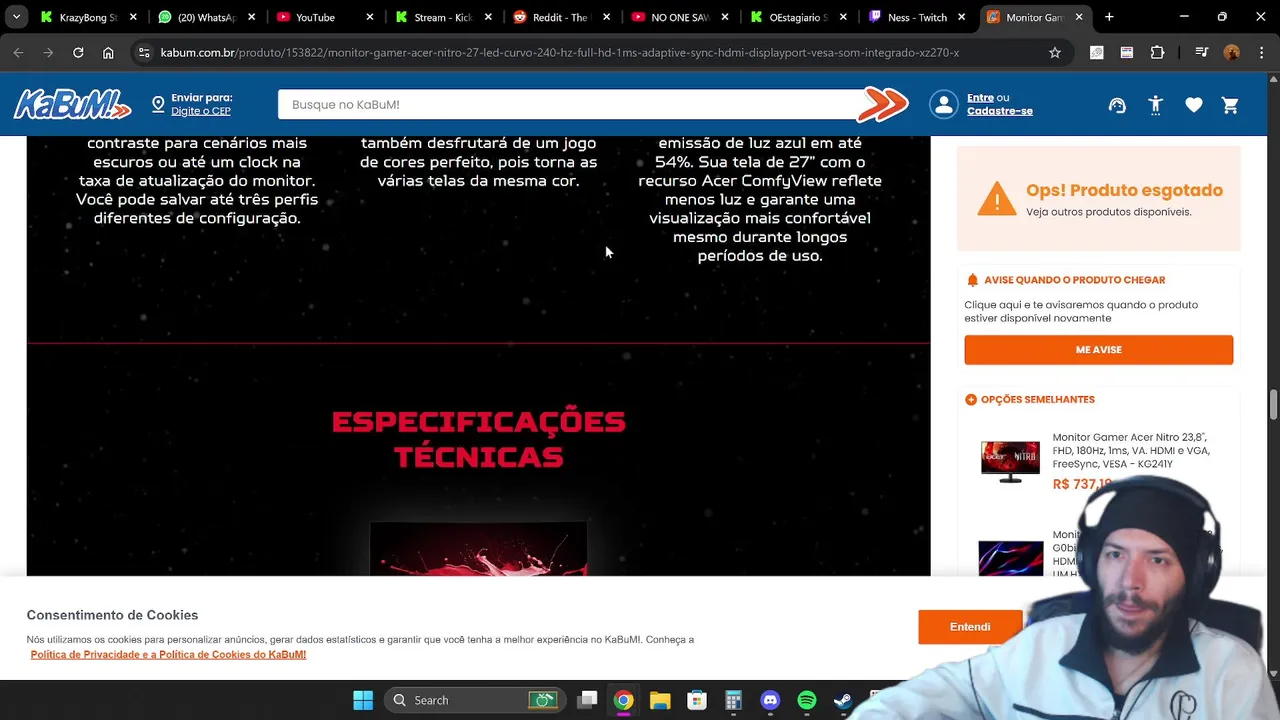Click the browser back arrow
The image size is (1280, 720).
coord(18,52)
